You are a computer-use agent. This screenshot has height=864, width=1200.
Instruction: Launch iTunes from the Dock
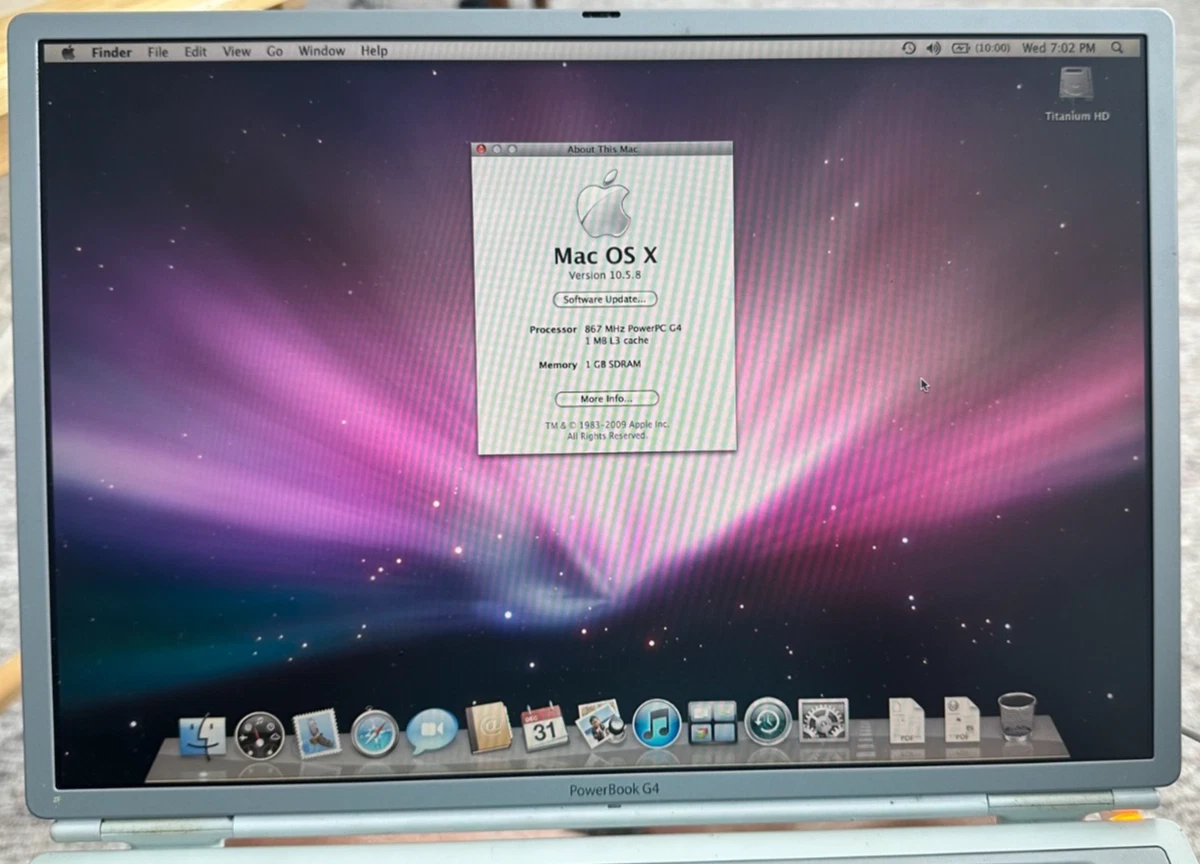click(657, 723)
